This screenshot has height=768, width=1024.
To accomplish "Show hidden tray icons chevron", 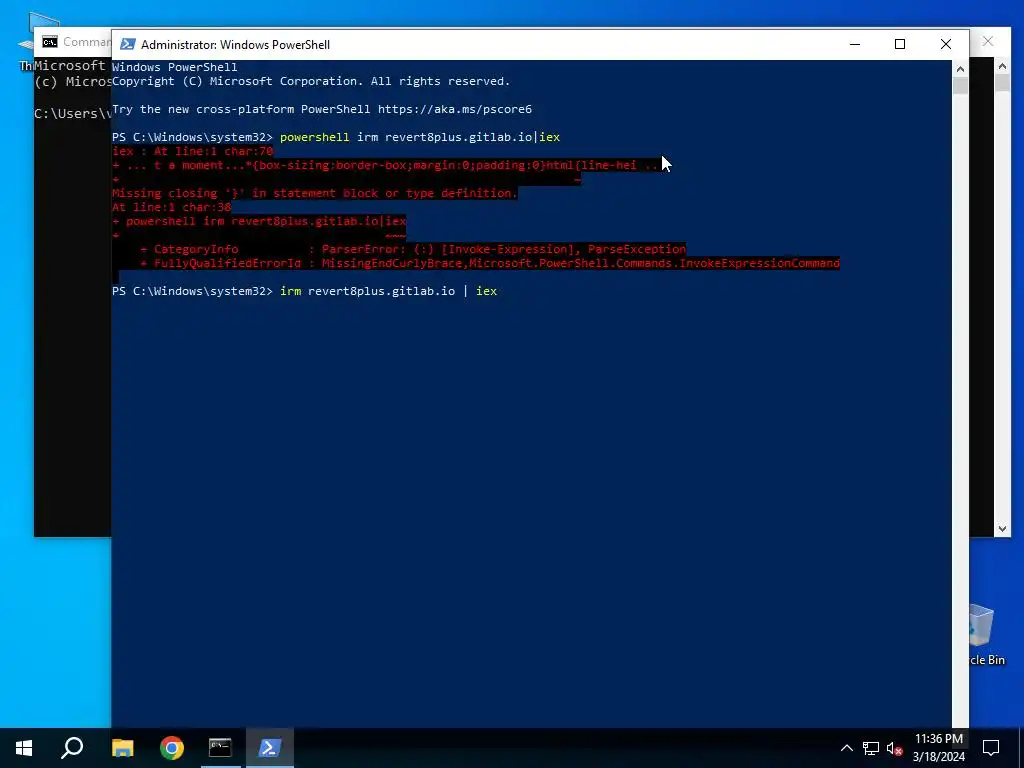I will 846,748.
